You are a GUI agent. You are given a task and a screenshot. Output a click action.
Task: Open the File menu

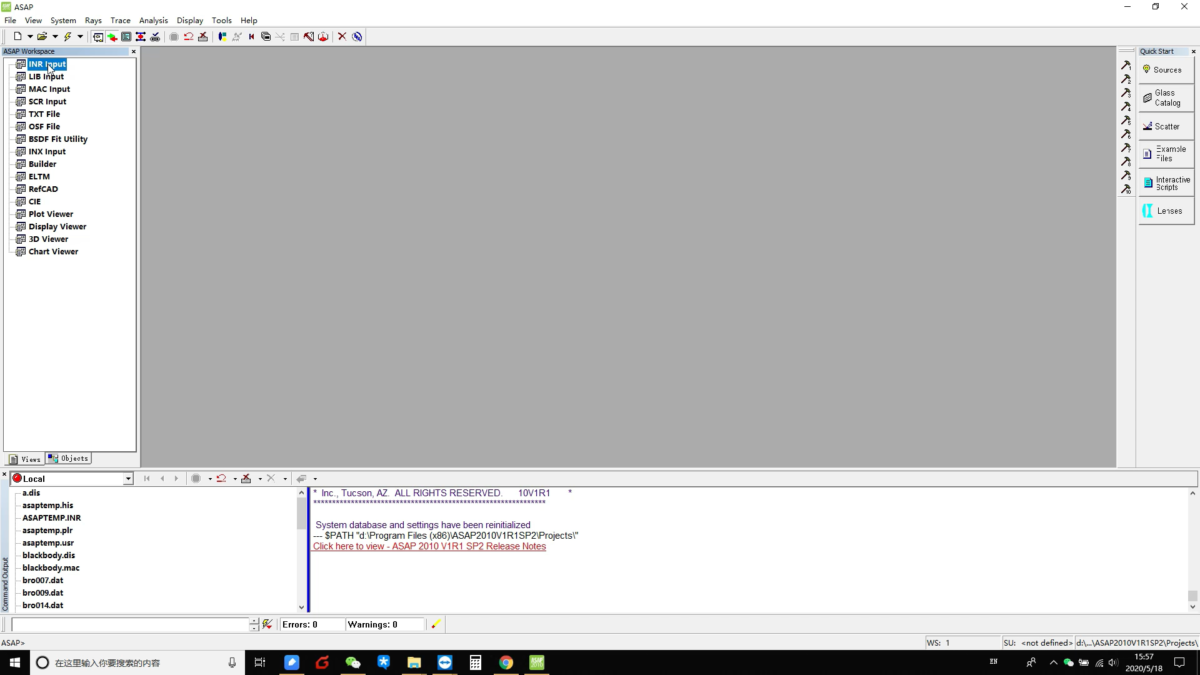pos(10,20)
